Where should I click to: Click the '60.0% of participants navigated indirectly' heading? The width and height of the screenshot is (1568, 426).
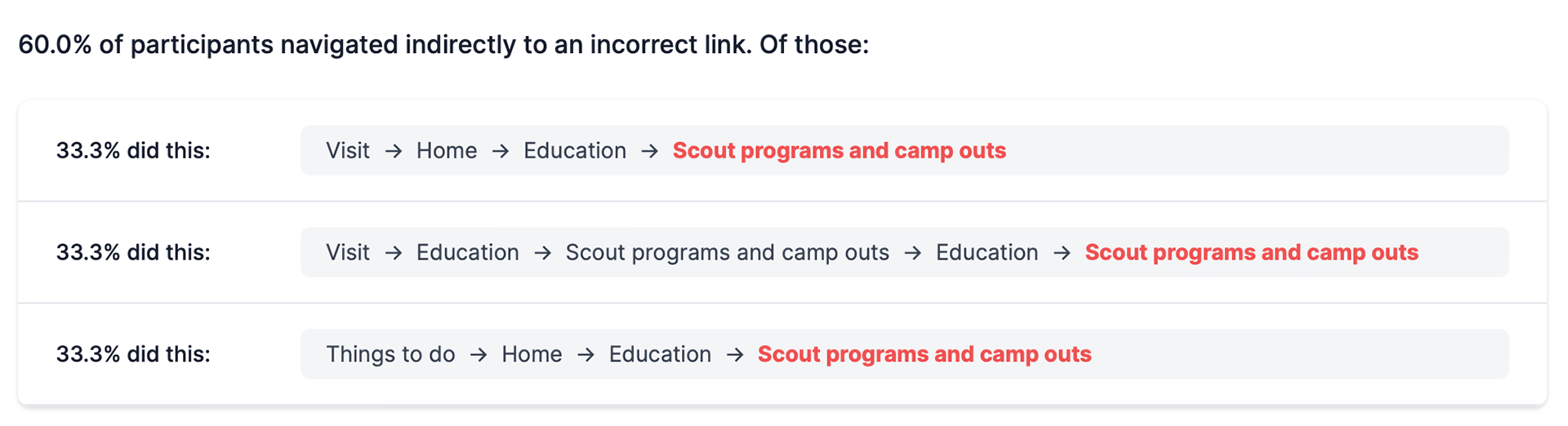tap(443, 45)
